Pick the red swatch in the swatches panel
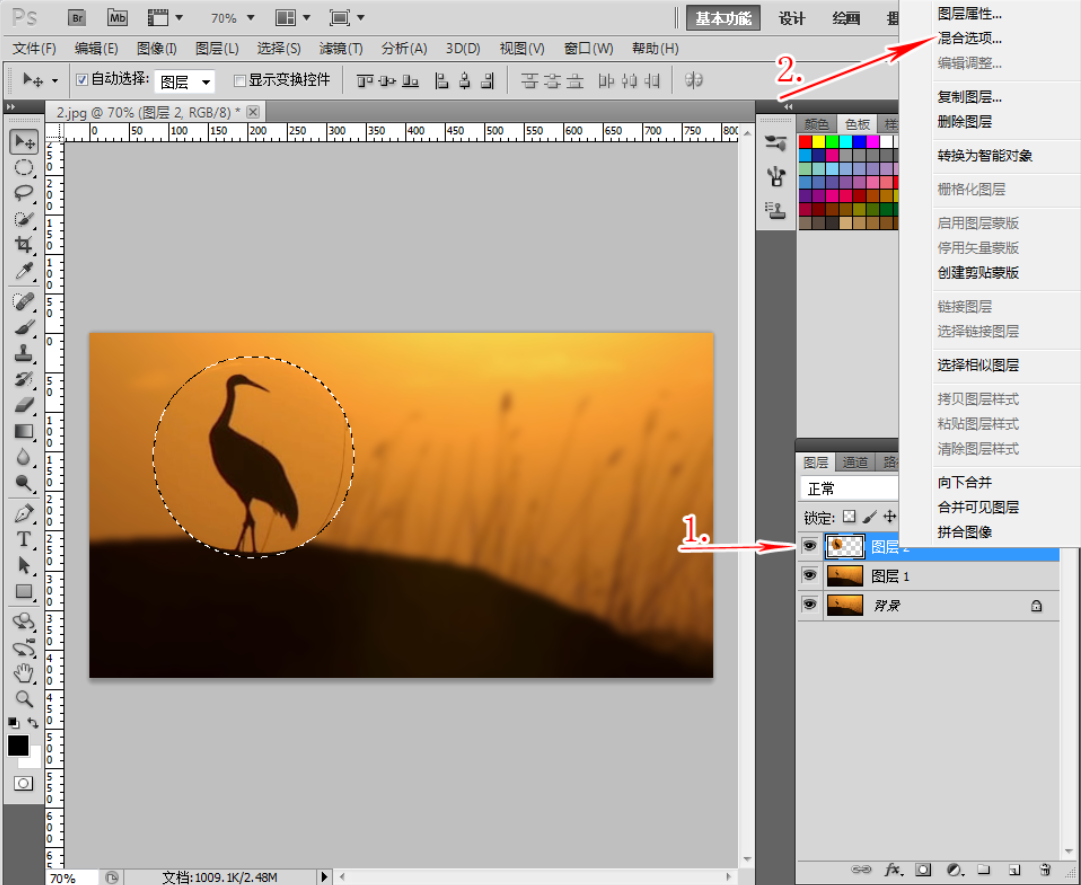The height and width of the screenshot is (885, 1081). click(x=805, y=141)
